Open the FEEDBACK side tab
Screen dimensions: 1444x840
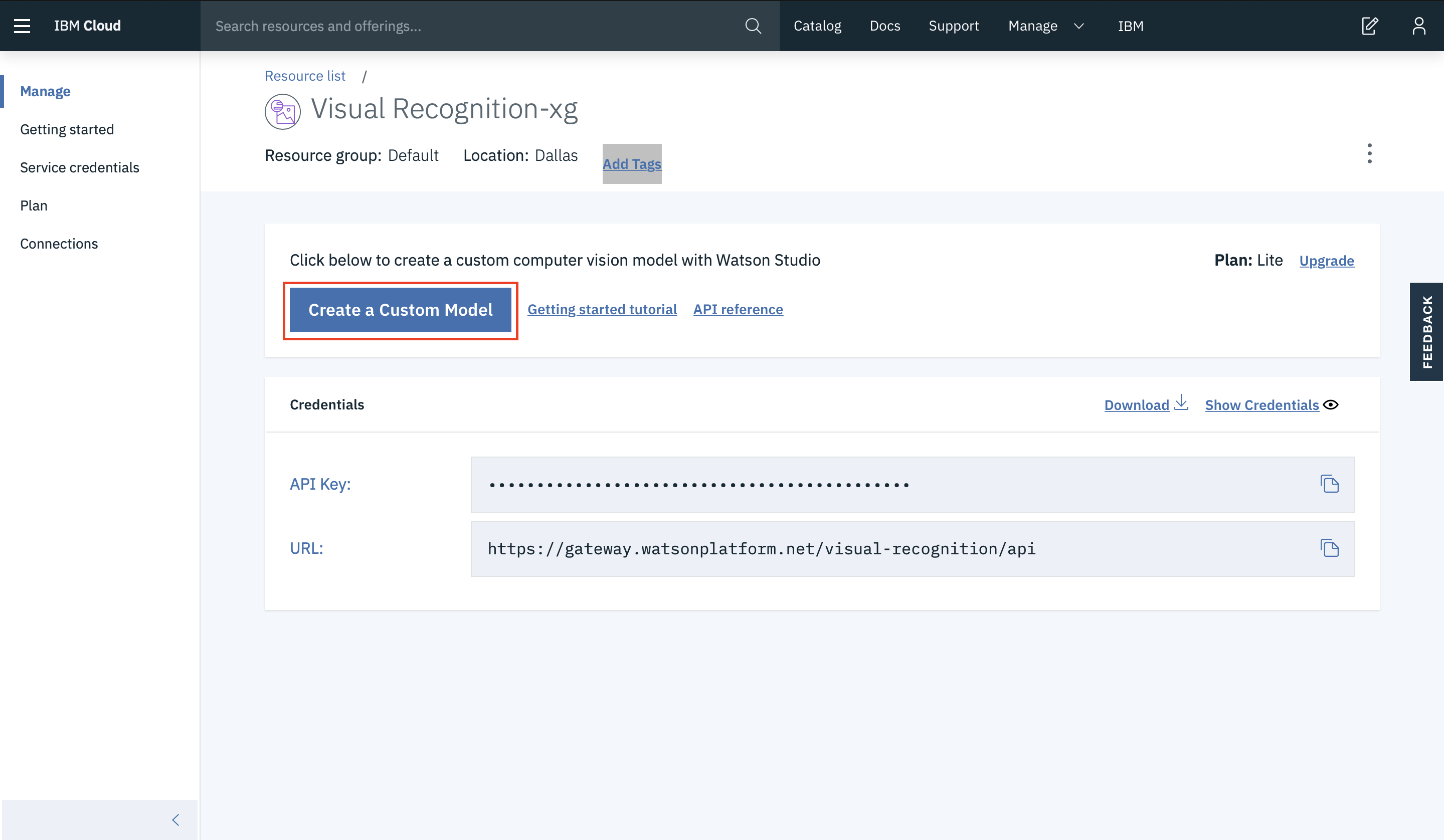click(1427, 331)
